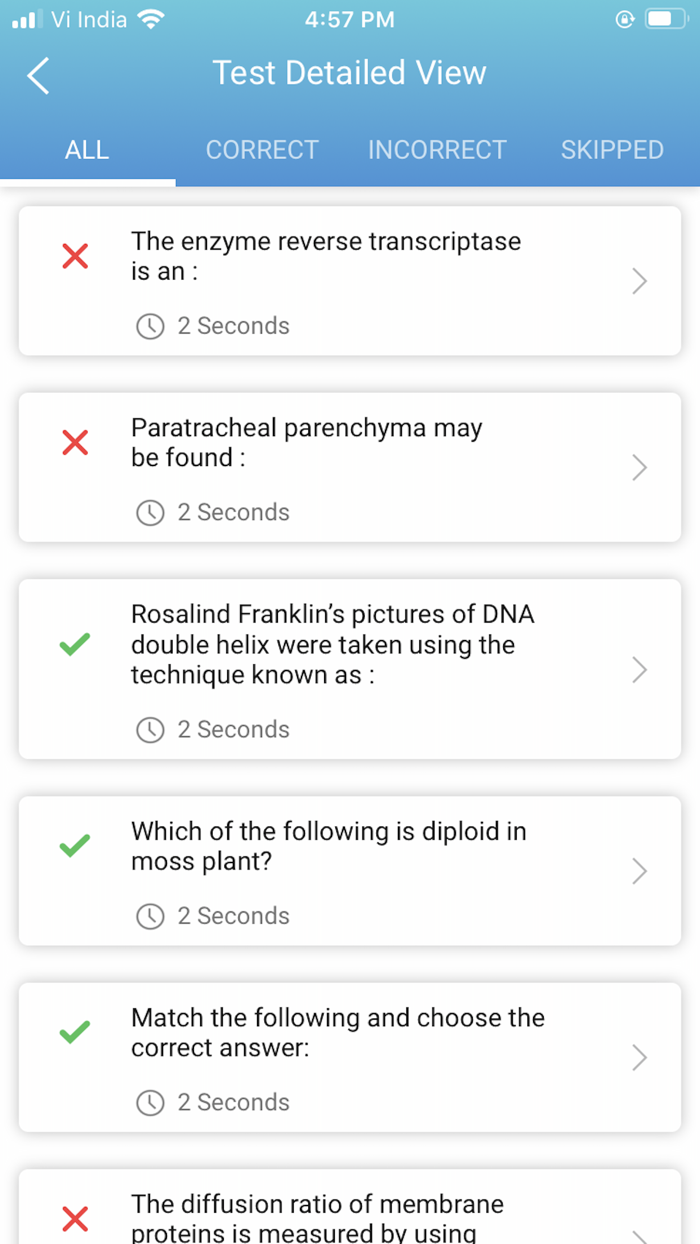Open details of the Rosalind Franklin question chevron
This screenshot has height=1244, width=700.
pyautogui.click(x=638, y=670)
